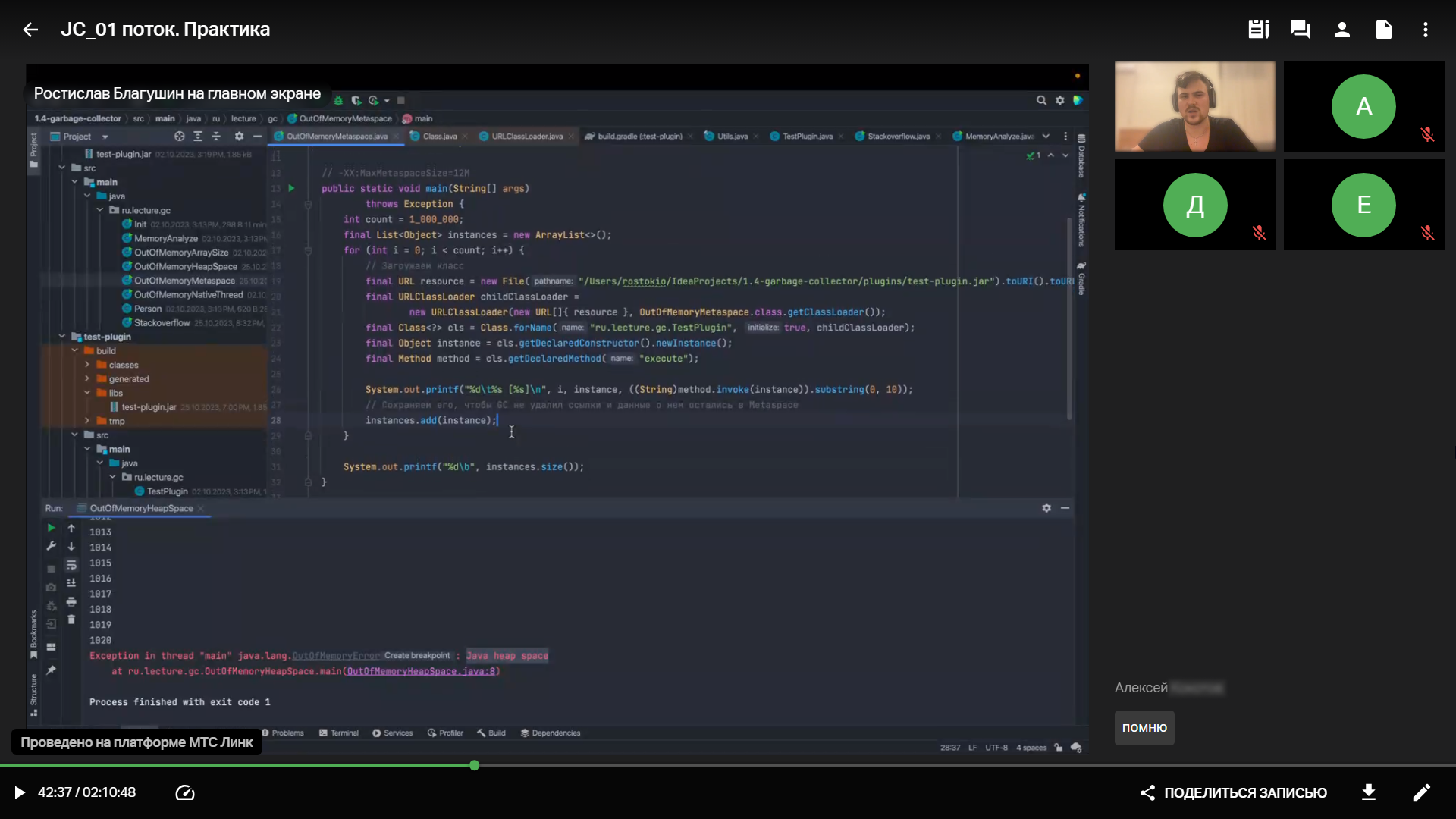
Task: Collapse the build folder node
Action: 74,351
